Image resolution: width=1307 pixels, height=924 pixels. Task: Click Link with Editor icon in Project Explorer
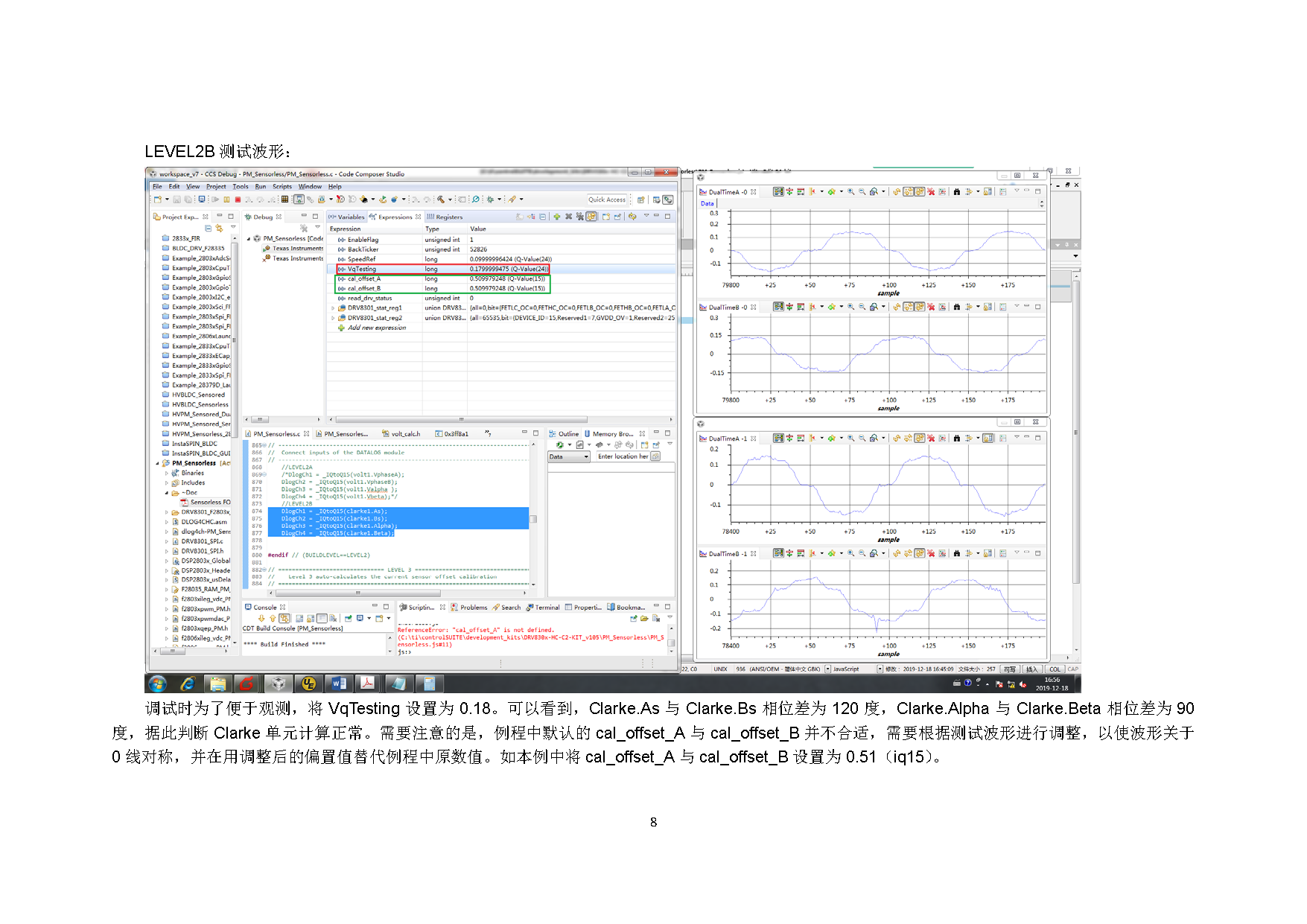click(x=219, y=228)
